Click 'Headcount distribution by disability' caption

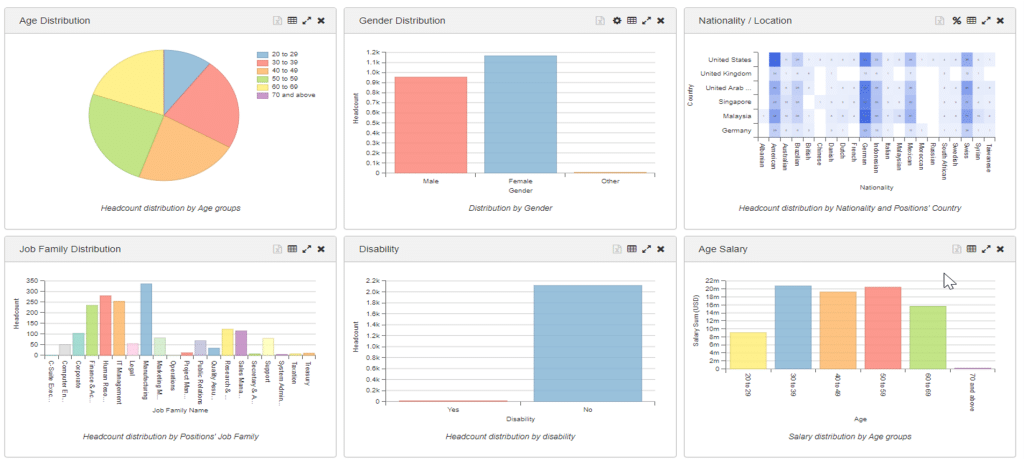click(x=510, y=436)
